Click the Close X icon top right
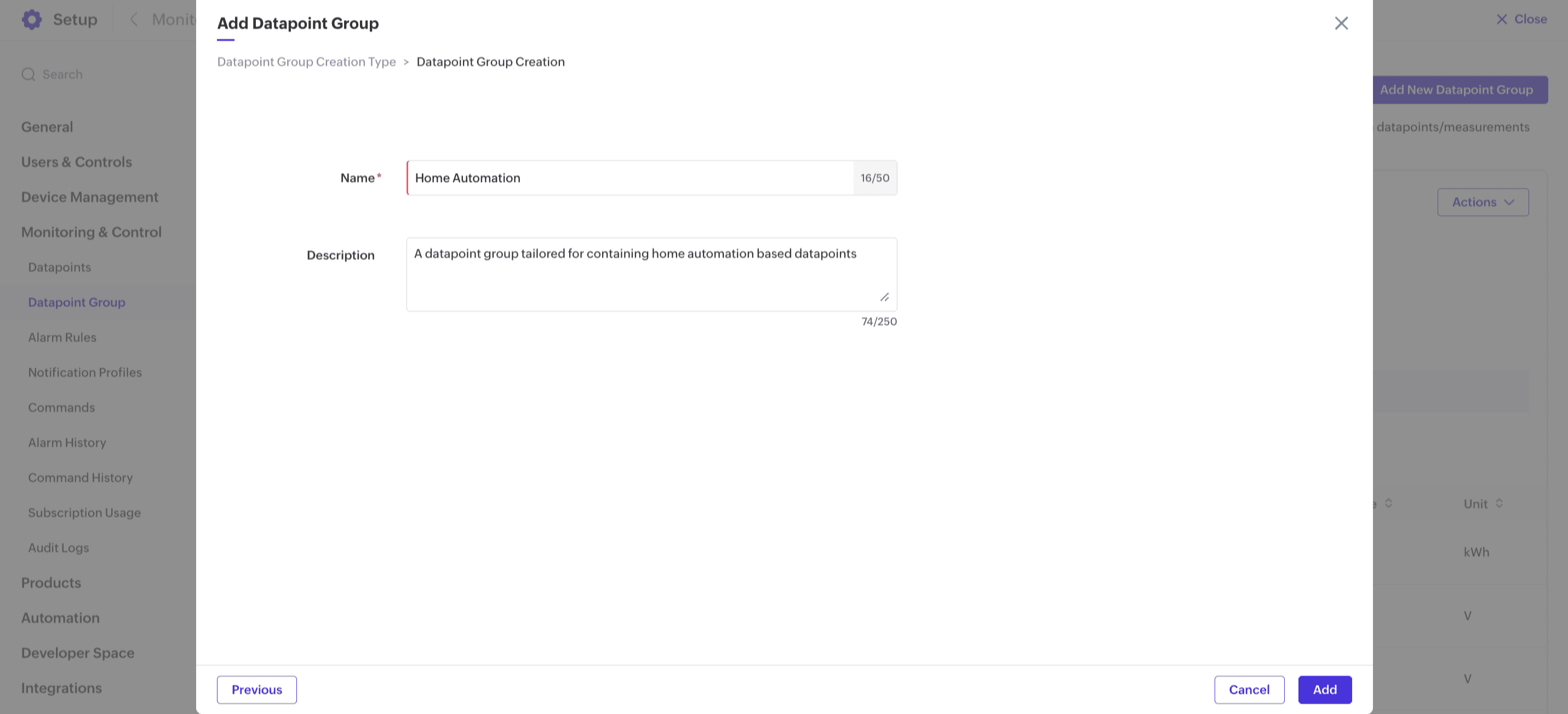Viewport: 1568px width, 714px height. tap(1501, 20)
